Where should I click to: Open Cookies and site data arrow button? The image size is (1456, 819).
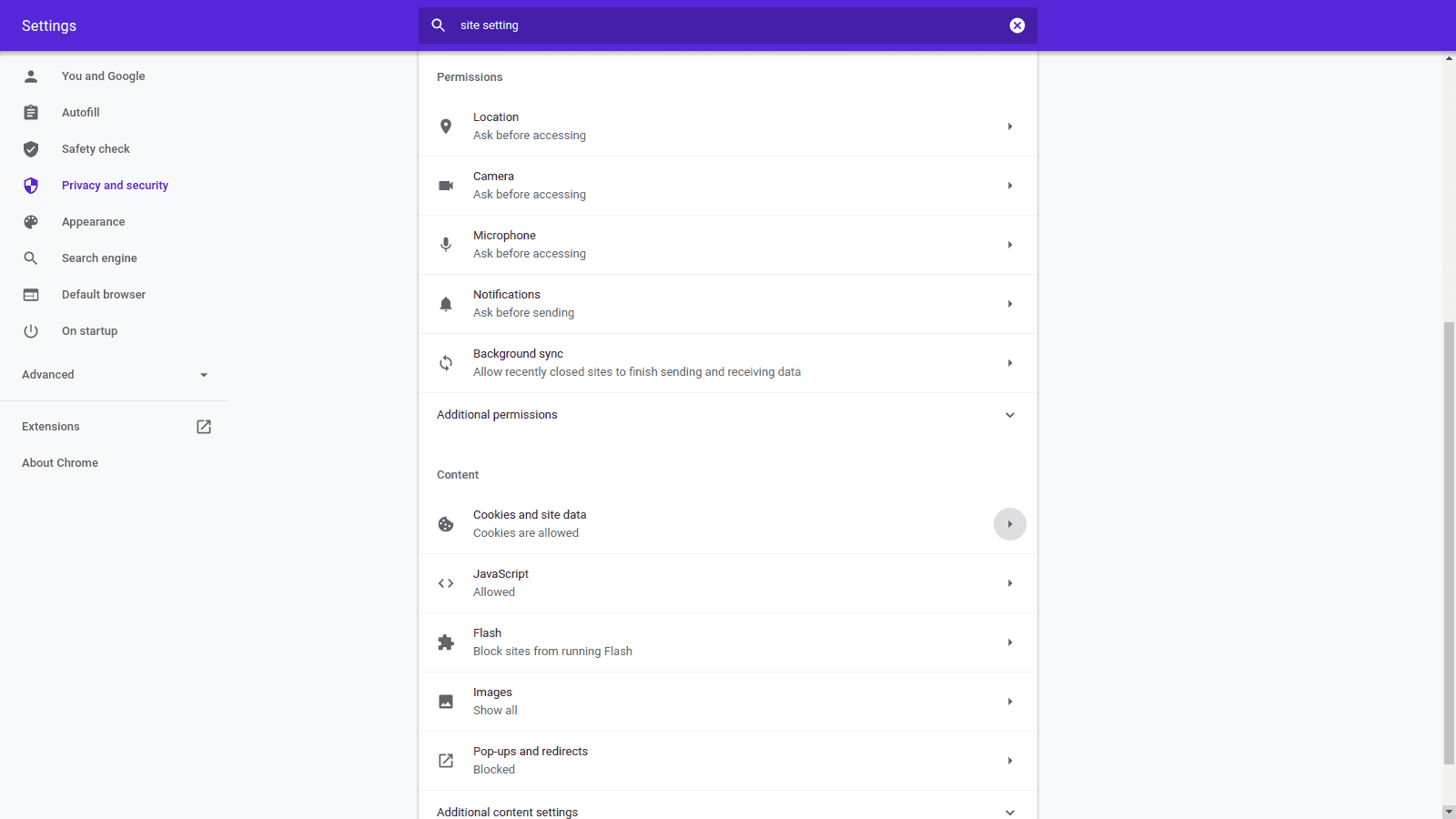point(1010,524)
